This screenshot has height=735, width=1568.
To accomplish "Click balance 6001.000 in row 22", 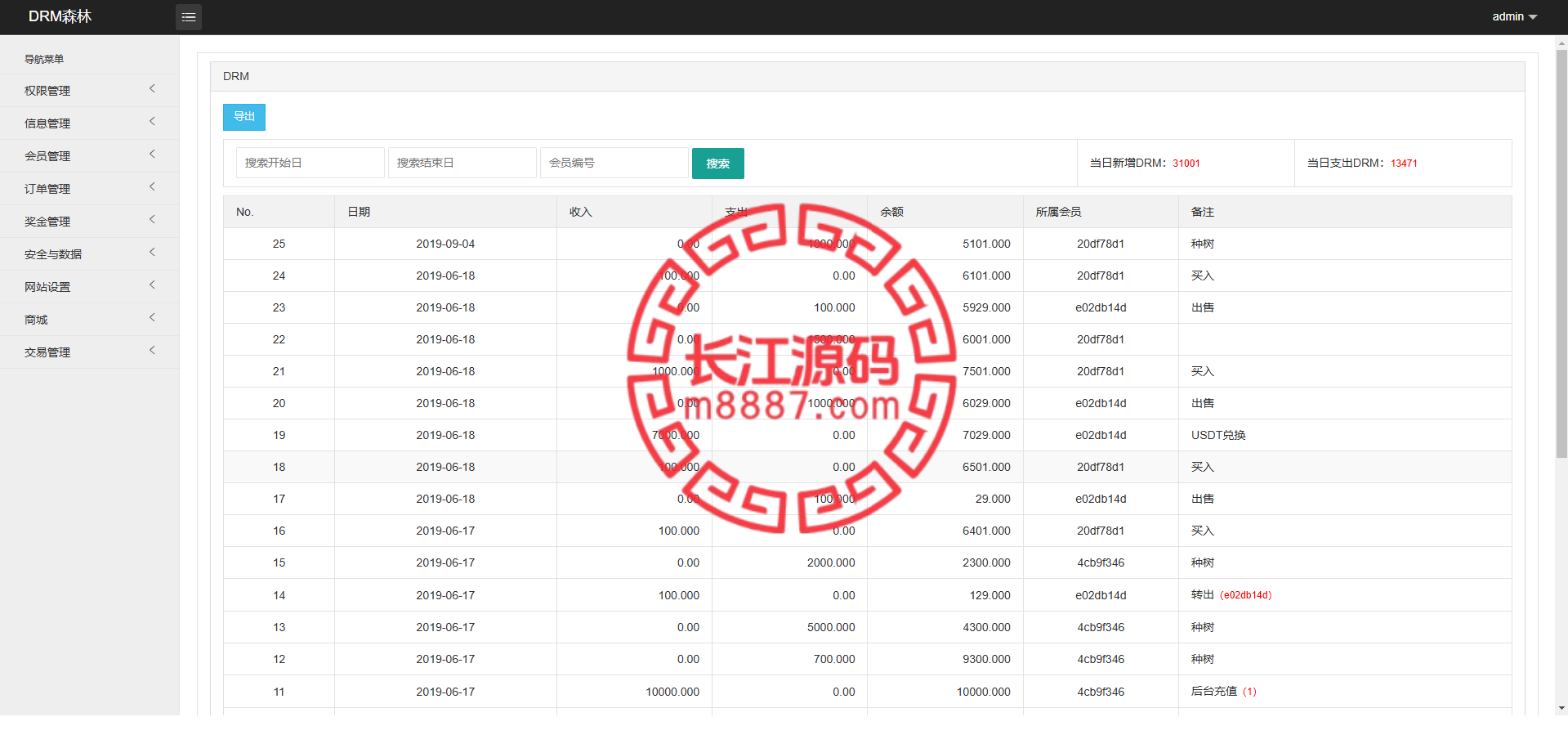I will coord(986,339).
